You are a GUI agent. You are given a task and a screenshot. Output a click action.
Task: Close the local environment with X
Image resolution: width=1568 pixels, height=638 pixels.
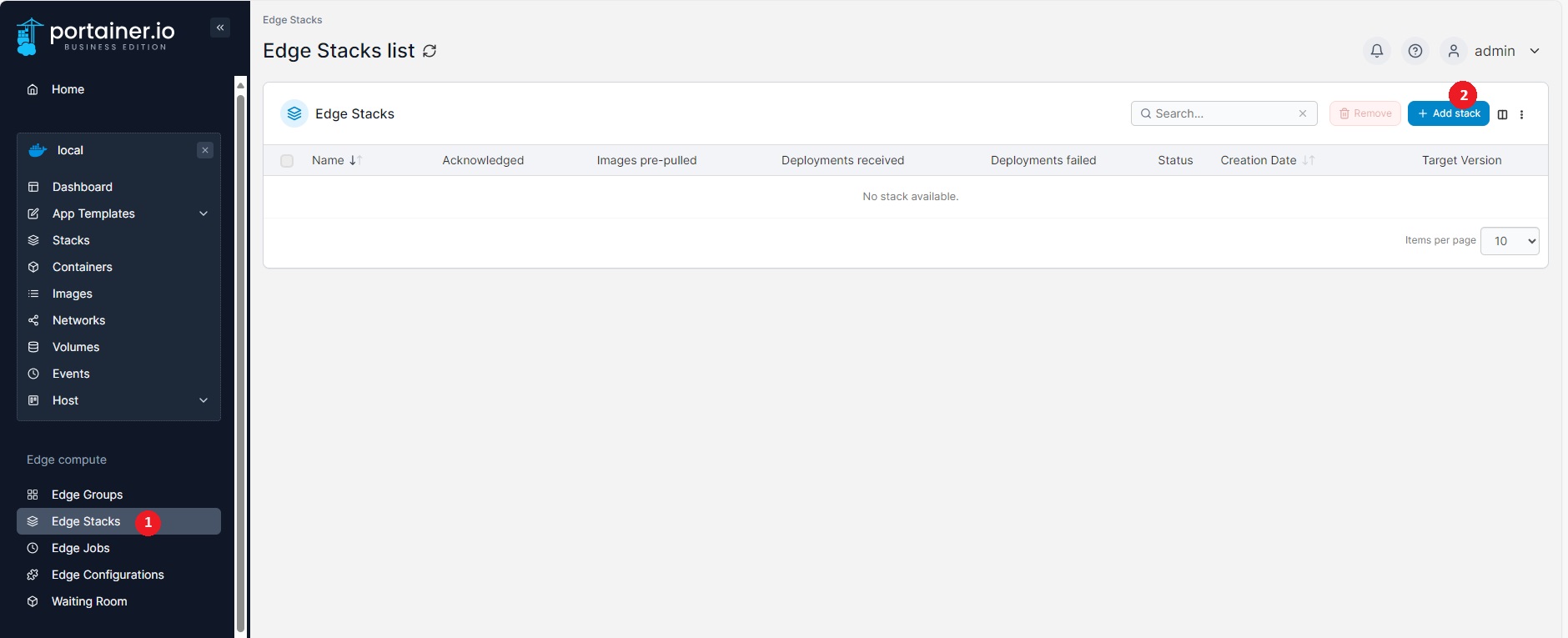pyautogui.click(x=205, y=150)
